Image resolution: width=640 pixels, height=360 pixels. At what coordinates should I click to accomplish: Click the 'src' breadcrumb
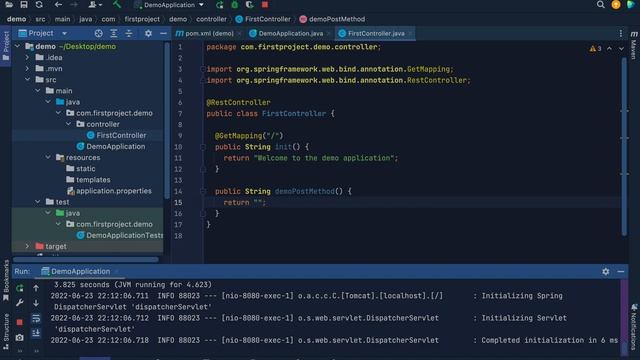pyautogui.click(x=40, y=19)
